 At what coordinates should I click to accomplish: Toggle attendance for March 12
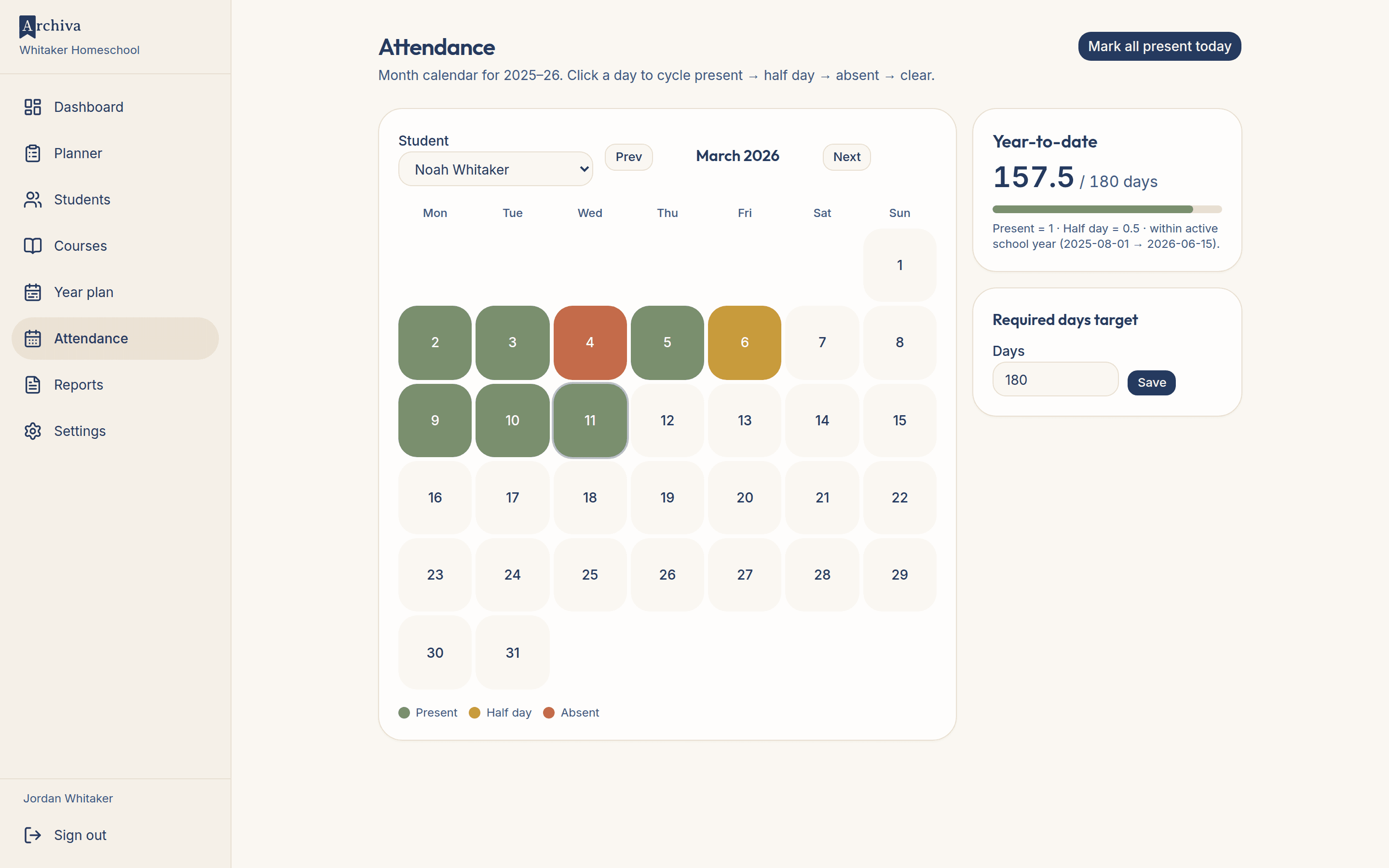[x=667, y=420]
